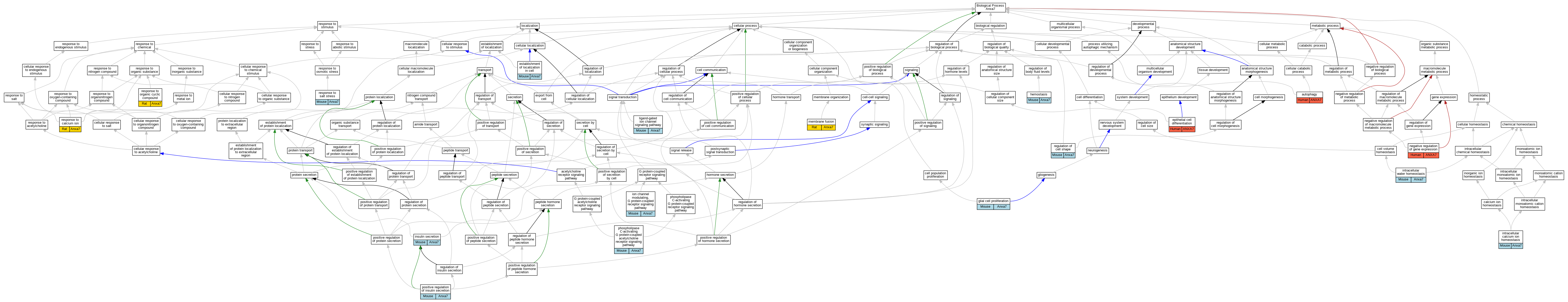Select 'cellular response to acetylcholine' node
This screenshot has width=1568, height=302.
coord(146,151)
